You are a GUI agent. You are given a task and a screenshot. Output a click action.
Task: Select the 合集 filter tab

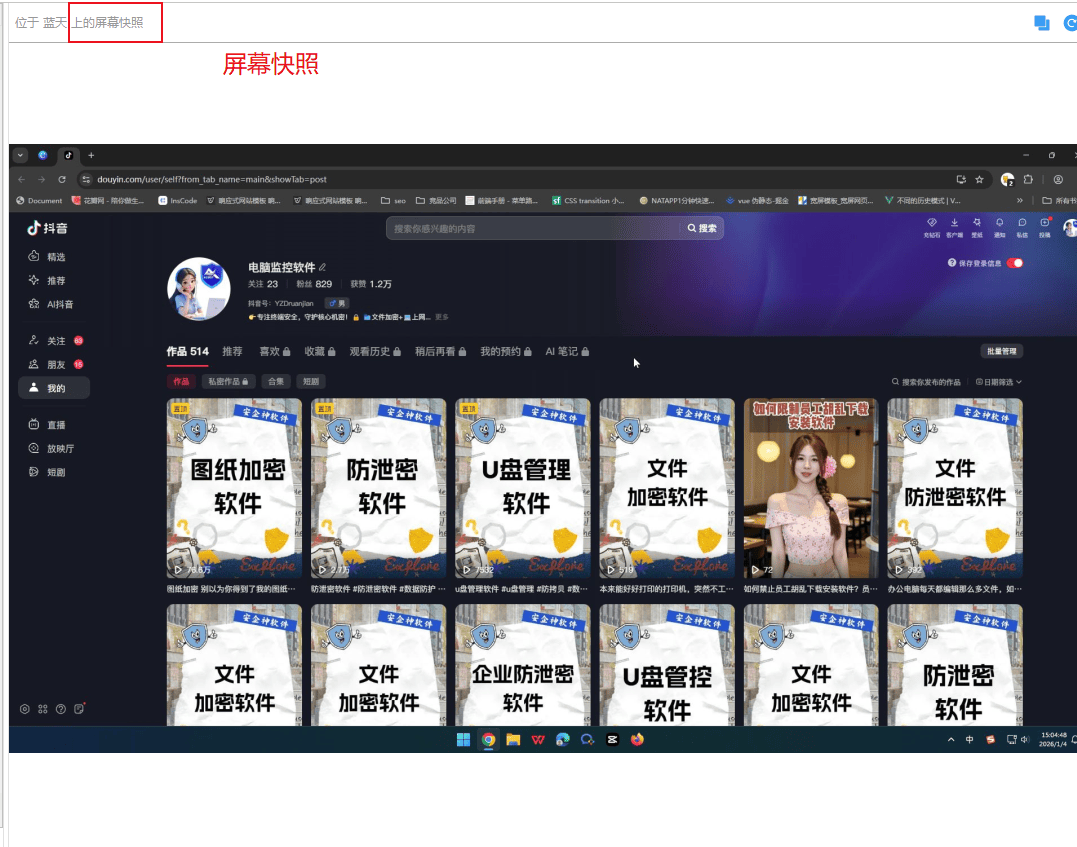point(275,382)
